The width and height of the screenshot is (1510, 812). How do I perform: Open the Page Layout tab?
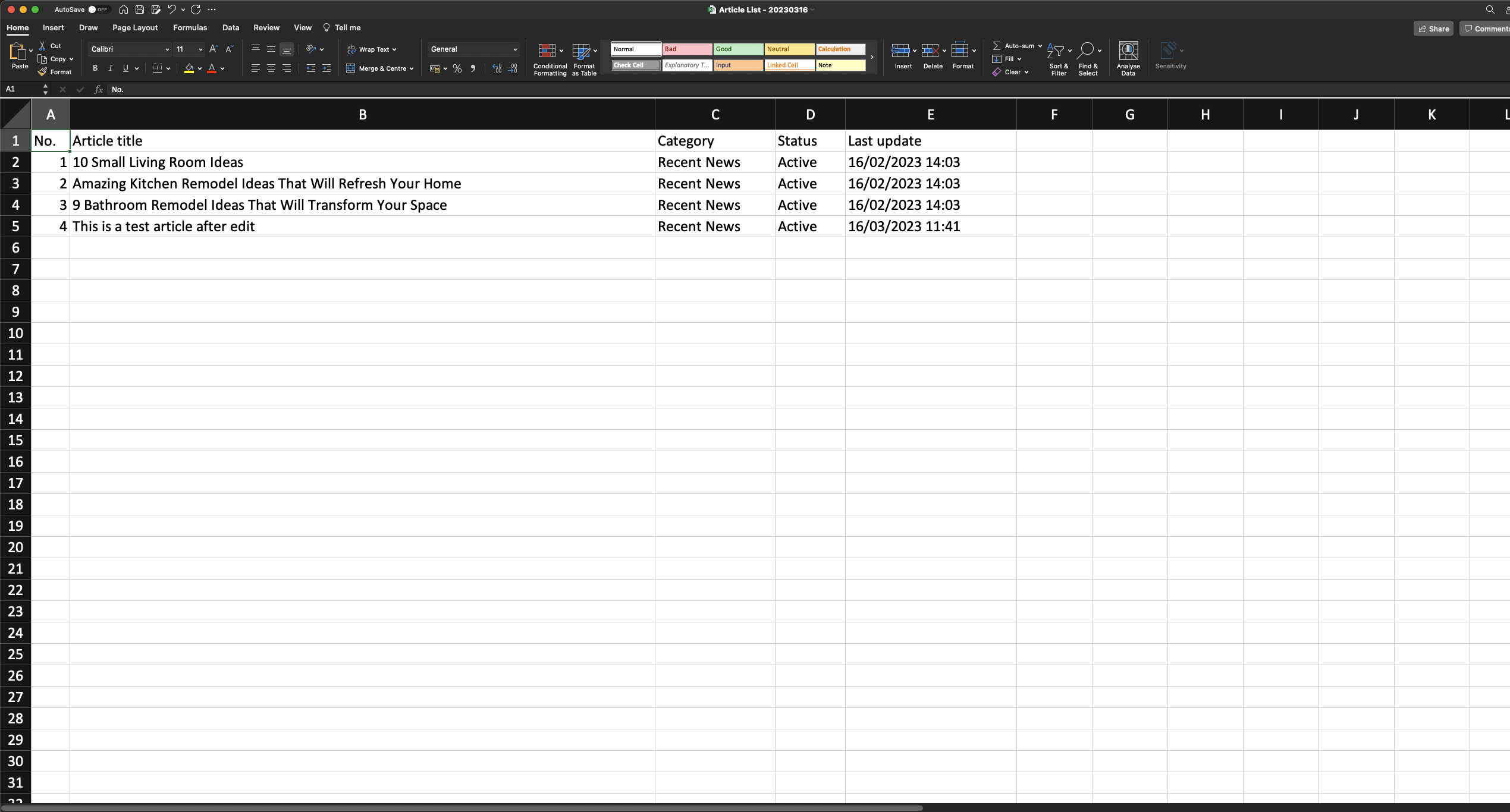click(x=135, y=28)
